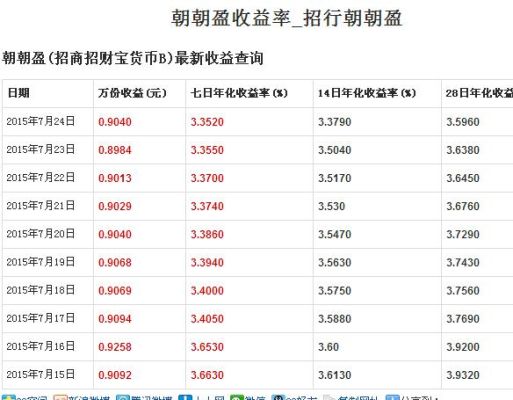
Task: Select the date cell 2015年7月23日
Action: coord(40,149)
